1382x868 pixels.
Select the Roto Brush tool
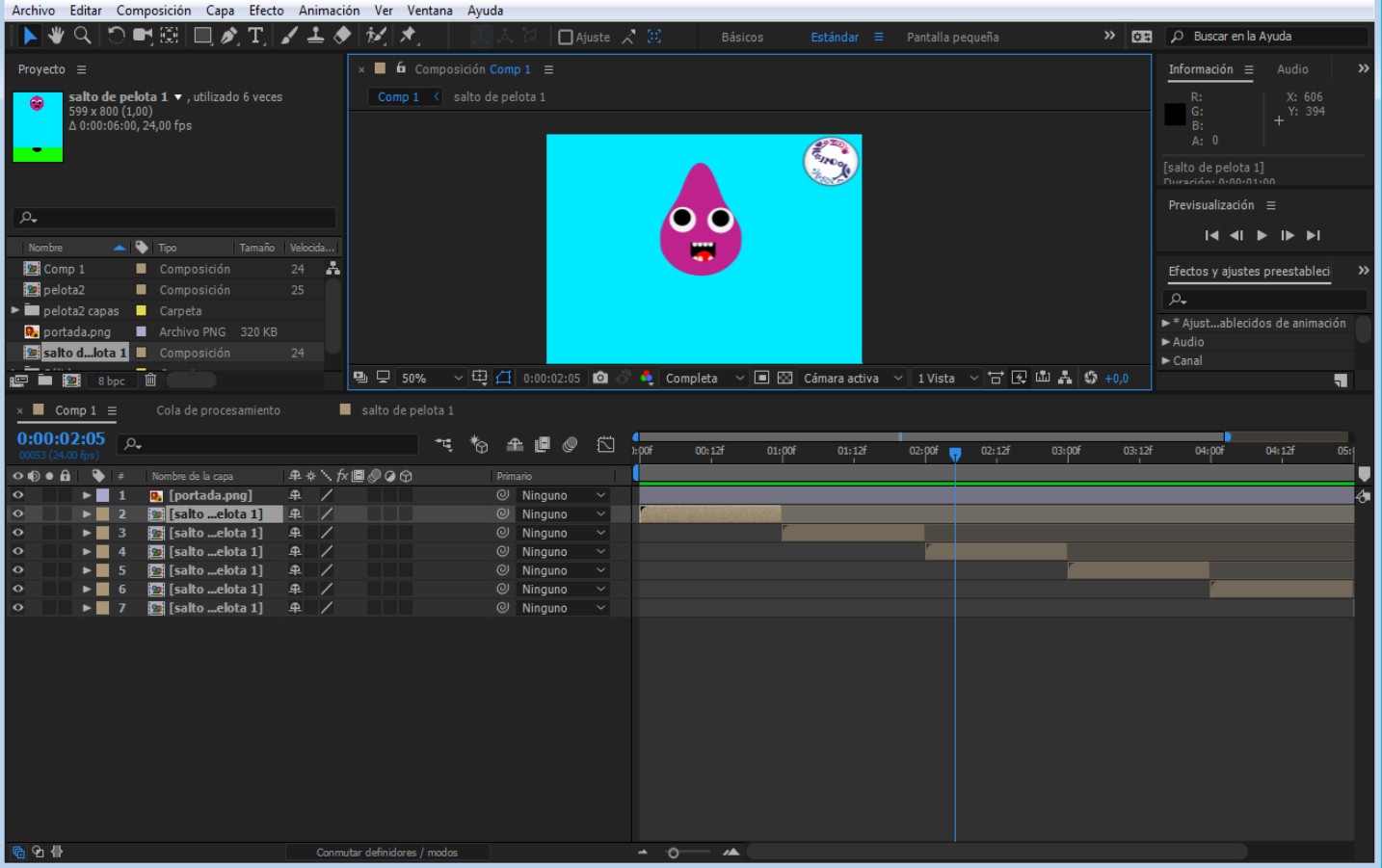point(376,36)
